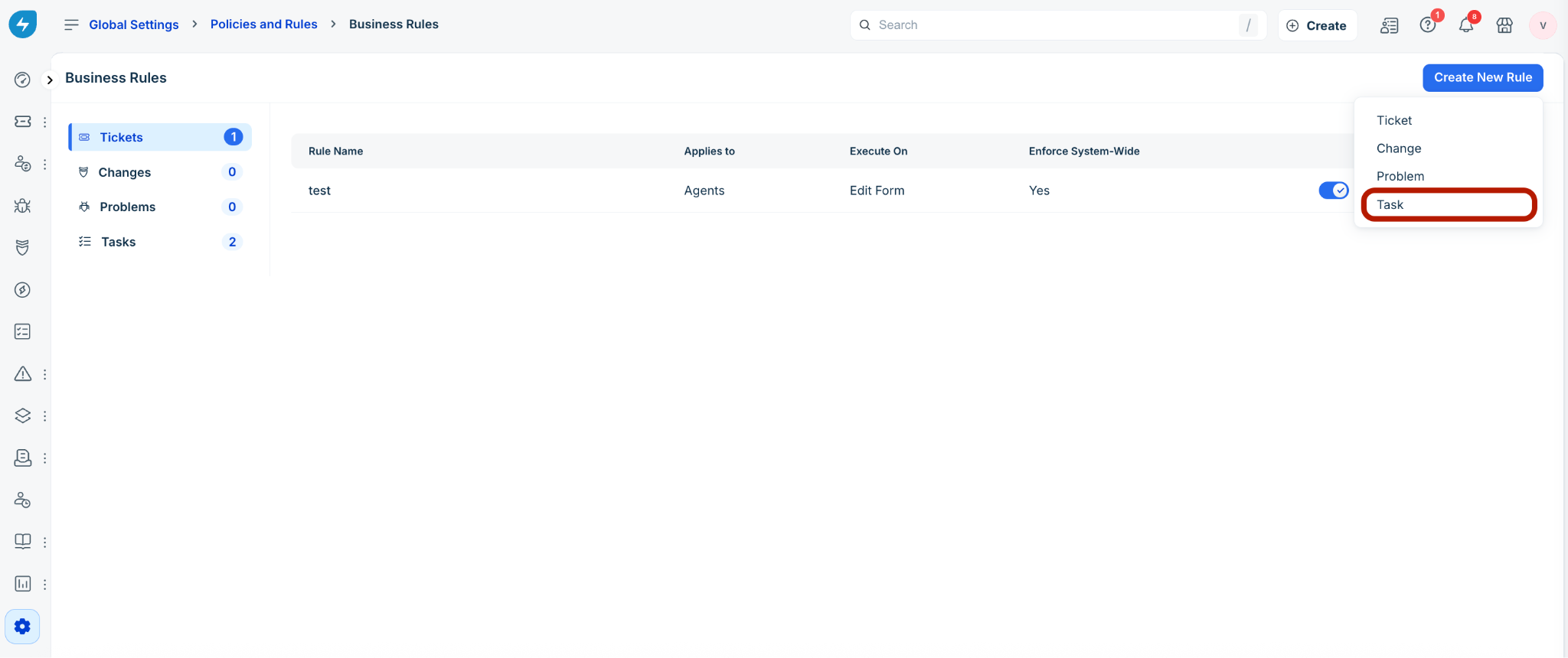
Task: Click the Create button in header
Action: coord(1317,25)
